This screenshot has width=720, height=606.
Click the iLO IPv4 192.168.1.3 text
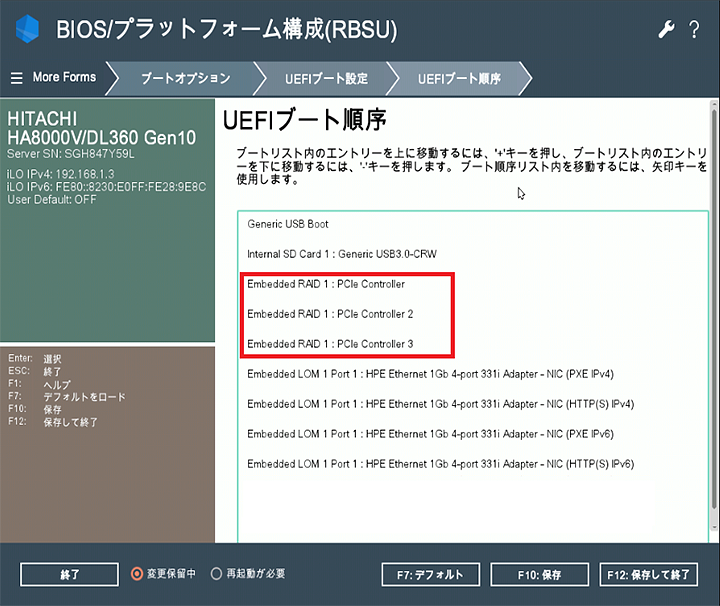point(60,174)
